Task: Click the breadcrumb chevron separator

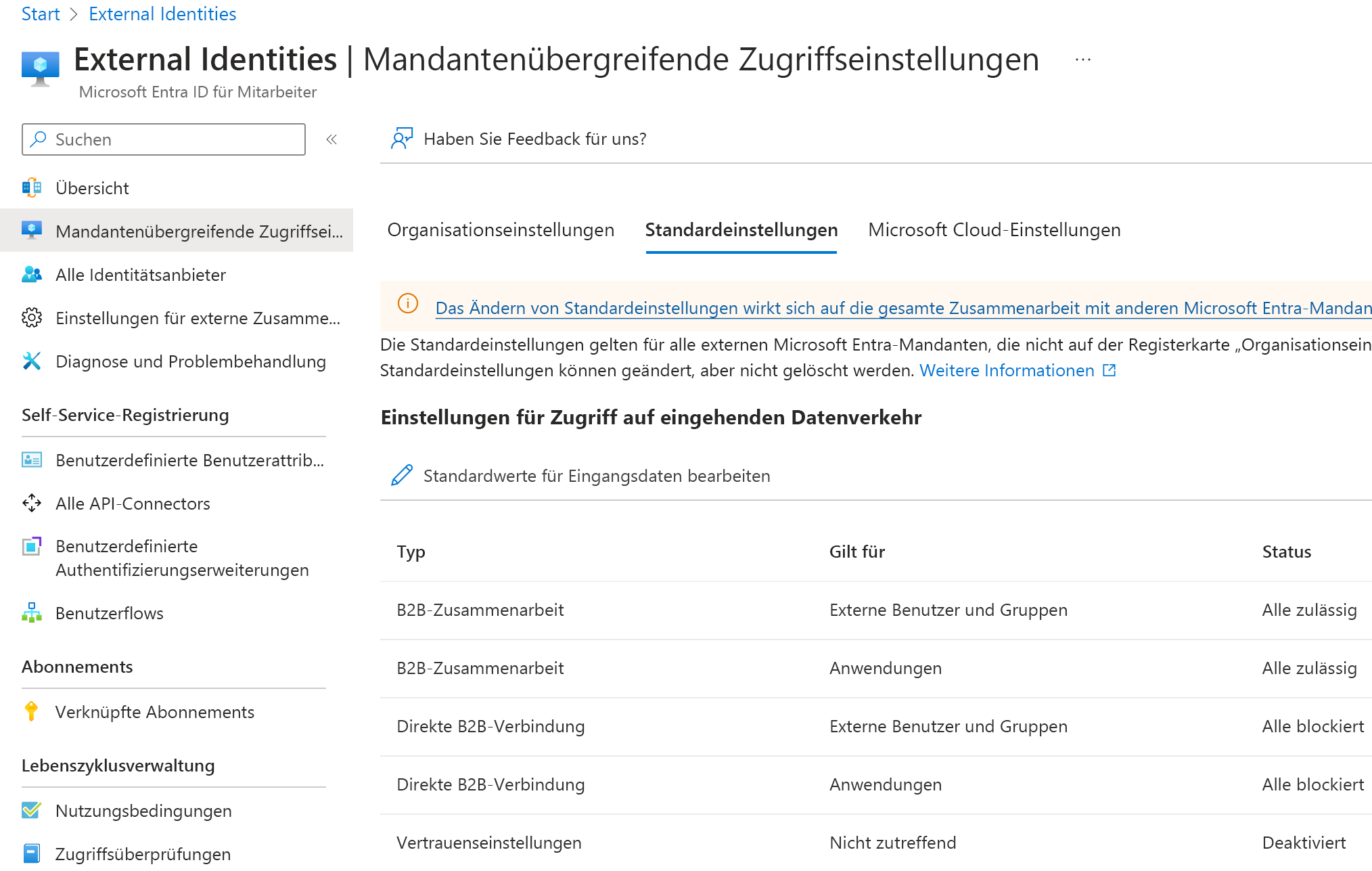Action: [74, 14]
